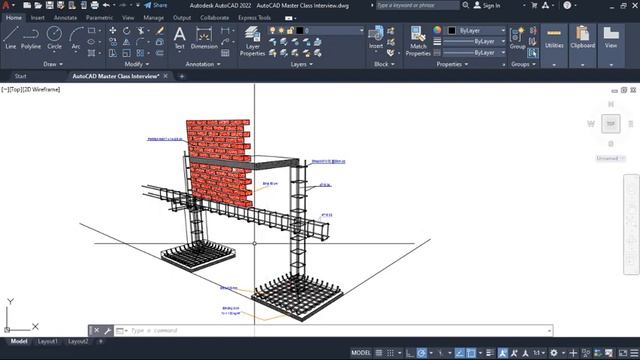Toggle 2D object snap

tap(471, 353)
